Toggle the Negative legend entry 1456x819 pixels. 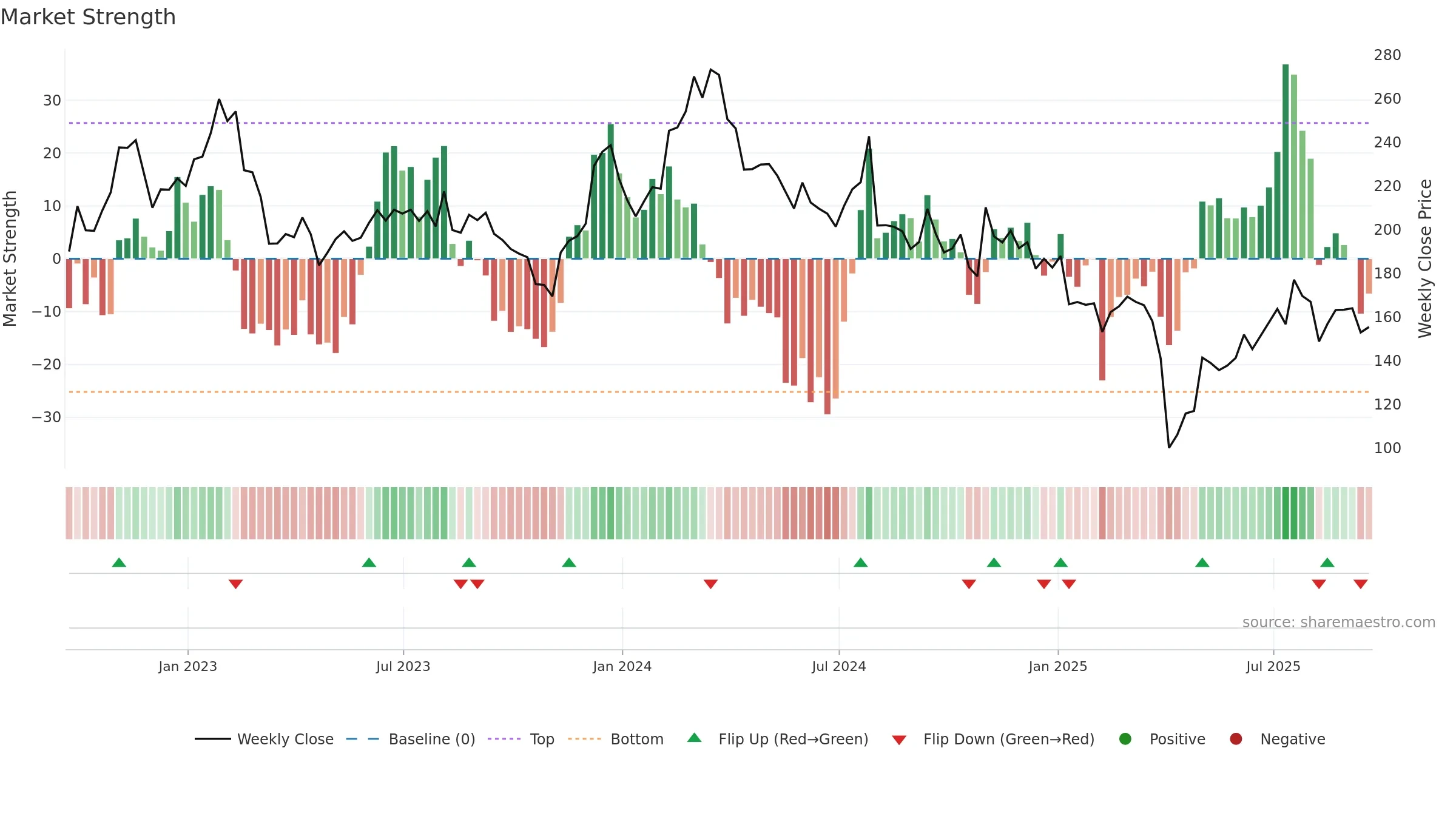click(1277, 739)
